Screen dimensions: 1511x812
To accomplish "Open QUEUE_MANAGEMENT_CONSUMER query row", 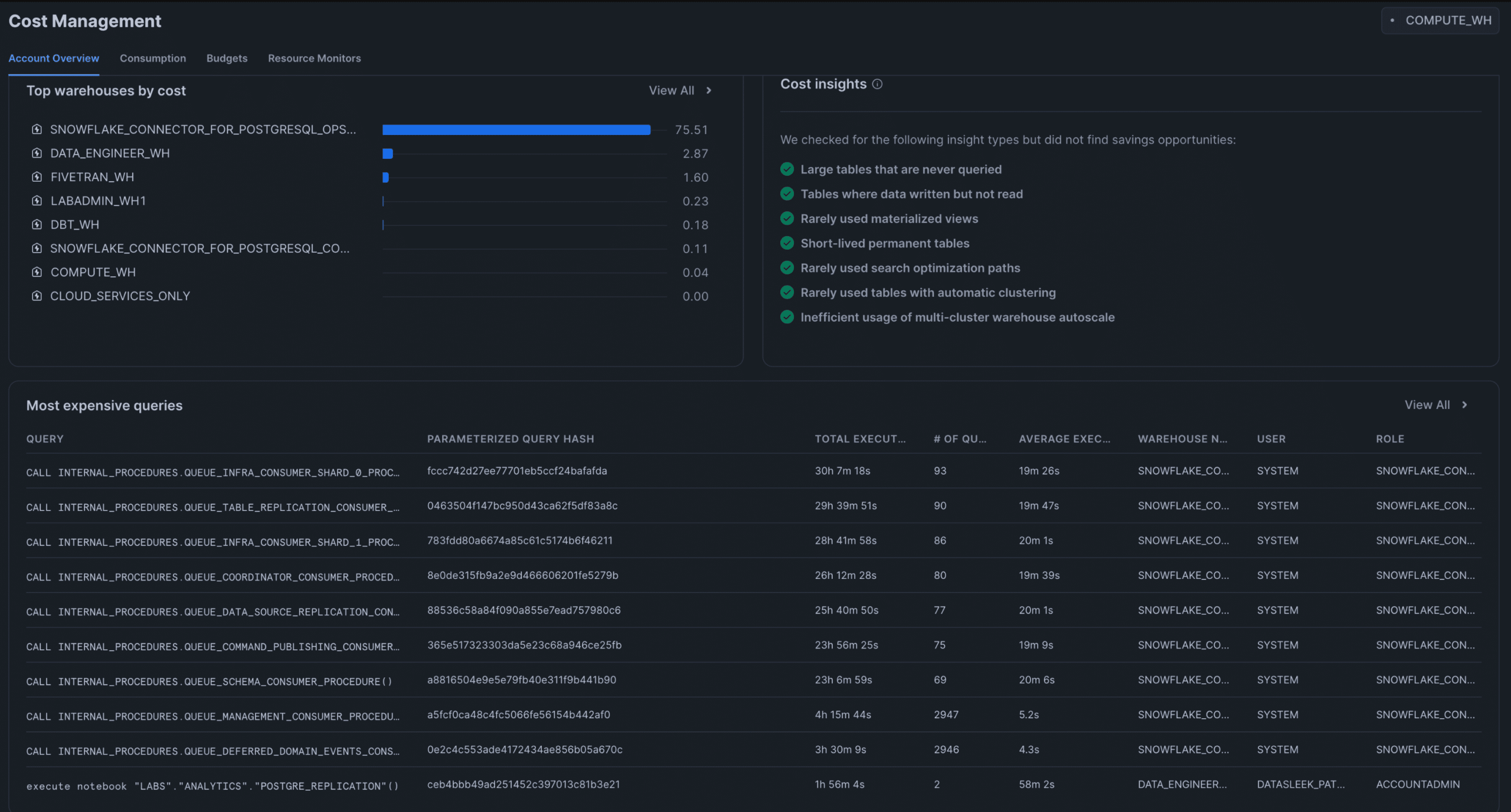I will click(x=754, y=715).
